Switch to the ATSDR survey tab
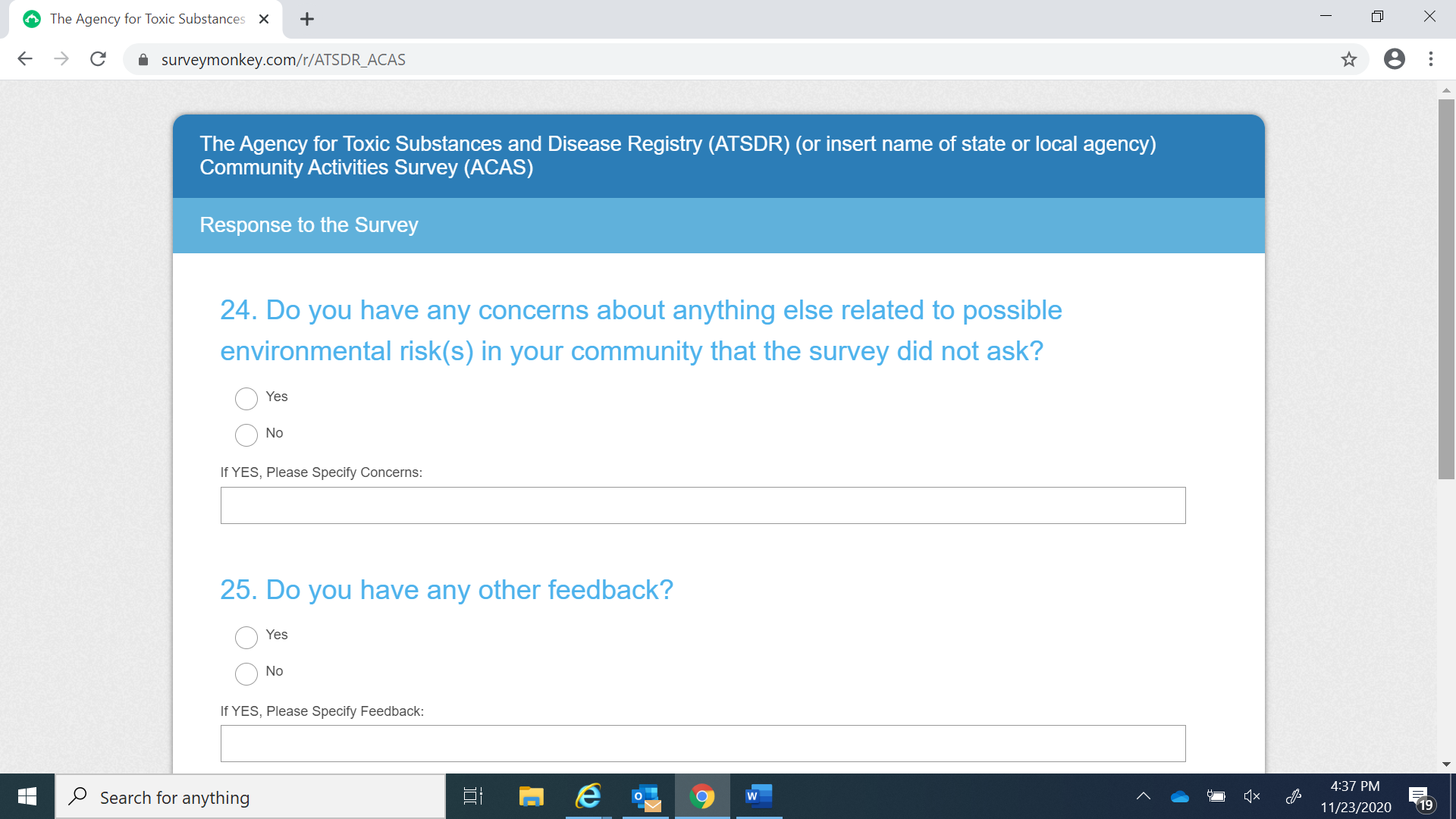 146,19
